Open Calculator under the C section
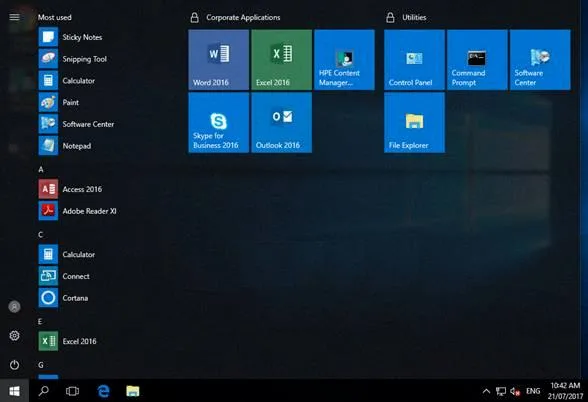This screenshot has height=402, width=588. tap(67, 254)
